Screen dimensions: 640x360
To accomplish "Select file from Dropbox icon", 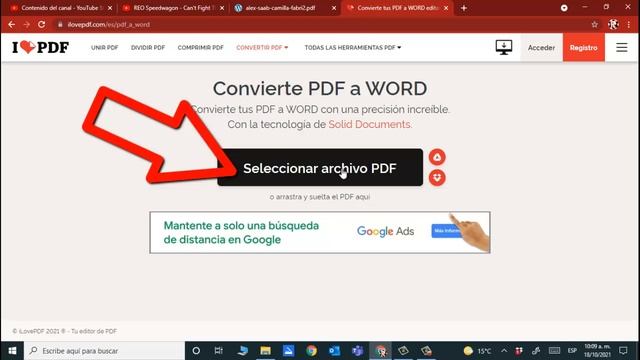I will click(x=437, y=178).
